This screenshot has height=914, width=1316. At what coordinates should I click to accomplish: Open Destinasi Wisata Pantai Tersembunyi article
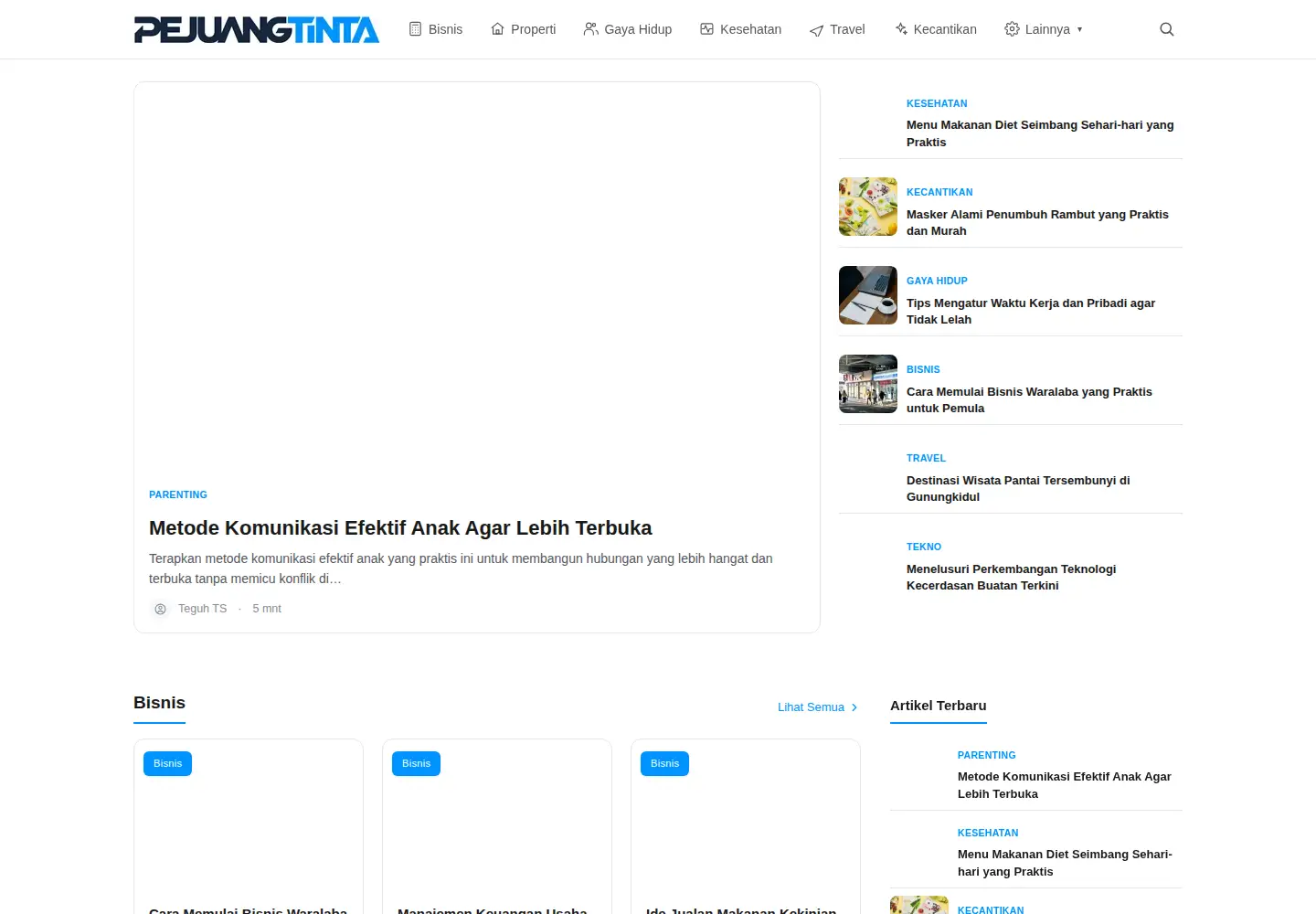1018,488
